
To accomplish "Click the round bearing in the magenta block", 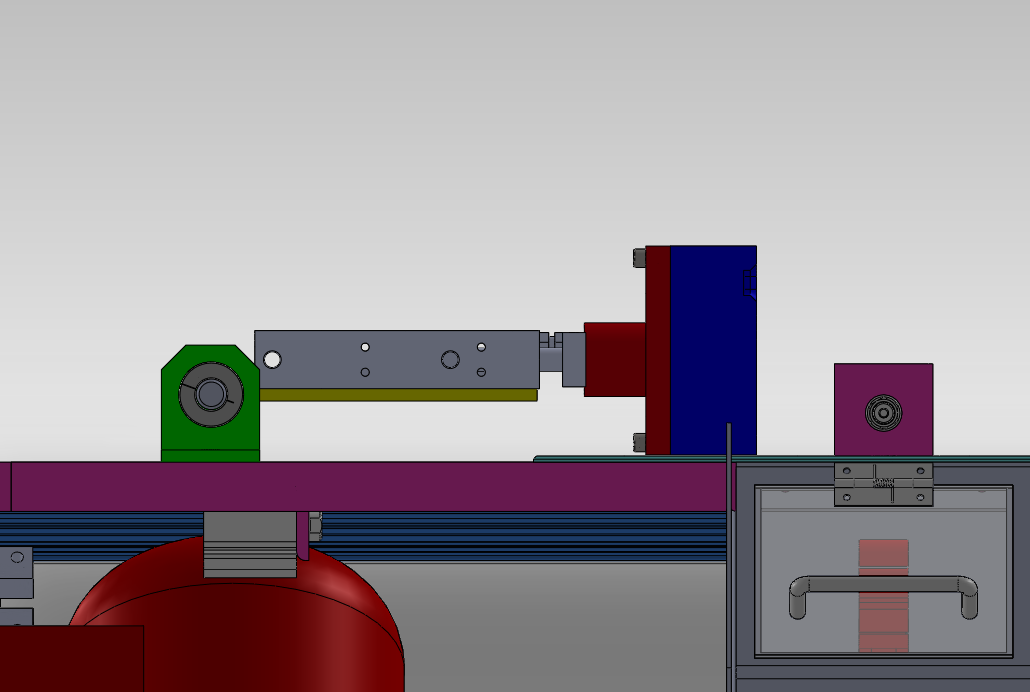I will 884,412.
